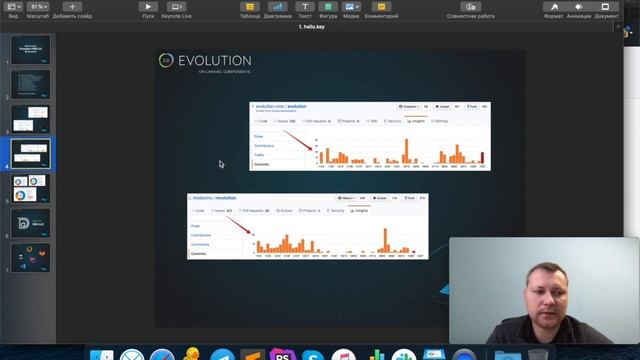Select the evolution-cms GitHub insights screenshot image

(x=370, y=136)
